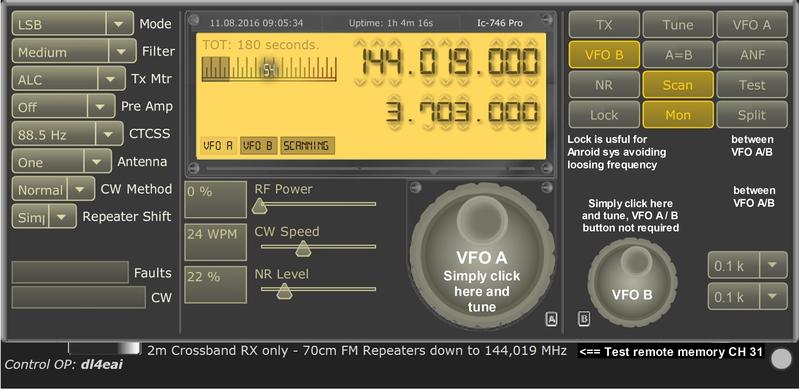Click the 24 WPM value box
Image resolution: width=799 pixels, height=390 pixels.
[x=216, y=242]
